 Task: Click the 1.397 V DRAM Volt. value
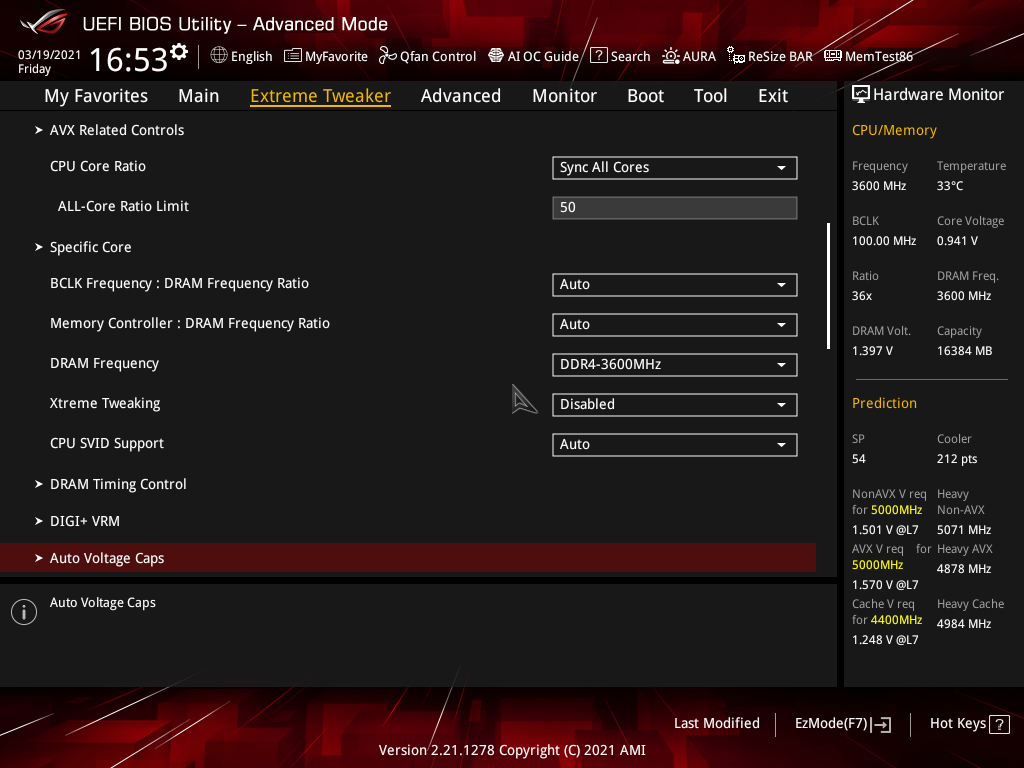[x=872, y=351]
